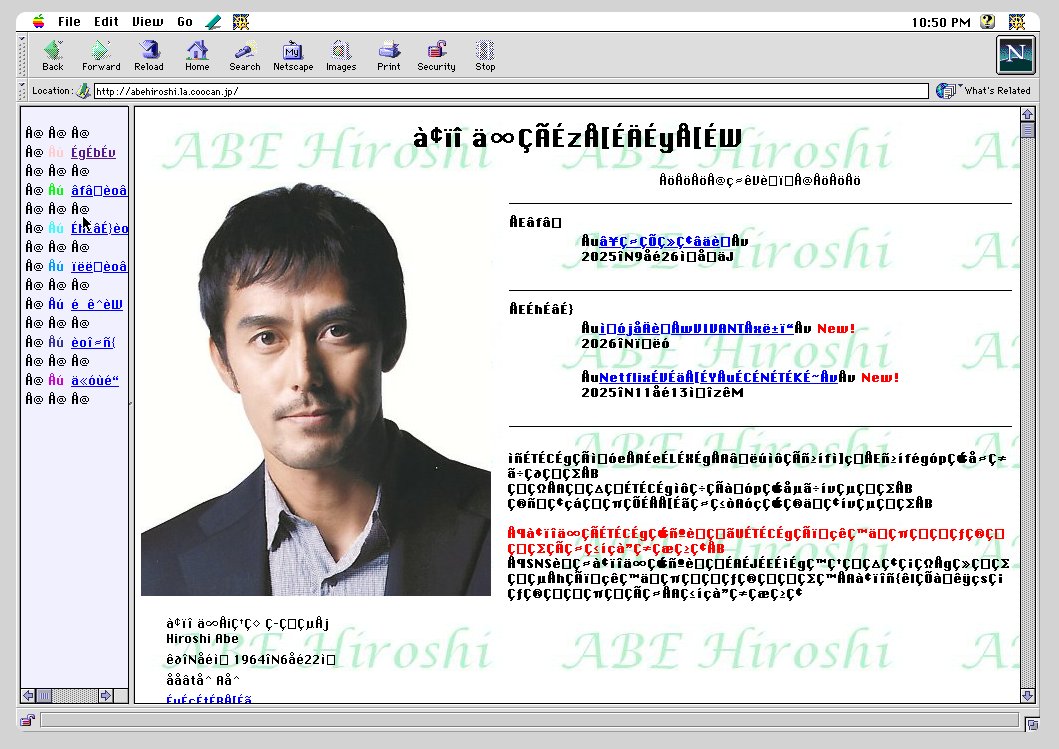Viewport: 1059px width, 749px height.
Task: Click the padlock icon in status bar
Action: pyautogui.click(x=28, y=721)
